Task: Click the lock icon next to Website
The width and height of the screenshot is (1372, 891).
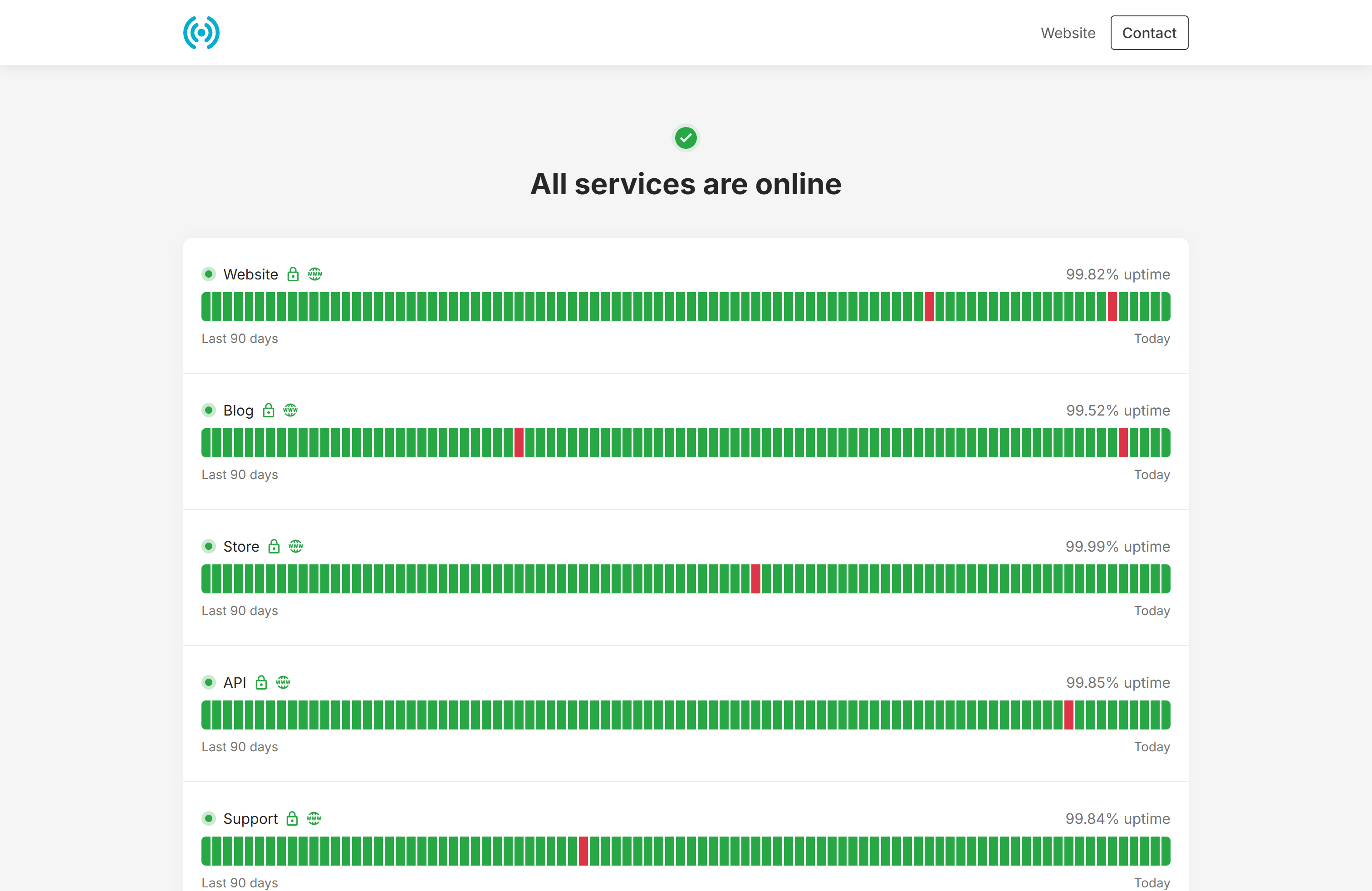Action: pyautogui.click(x=293, y=274)
